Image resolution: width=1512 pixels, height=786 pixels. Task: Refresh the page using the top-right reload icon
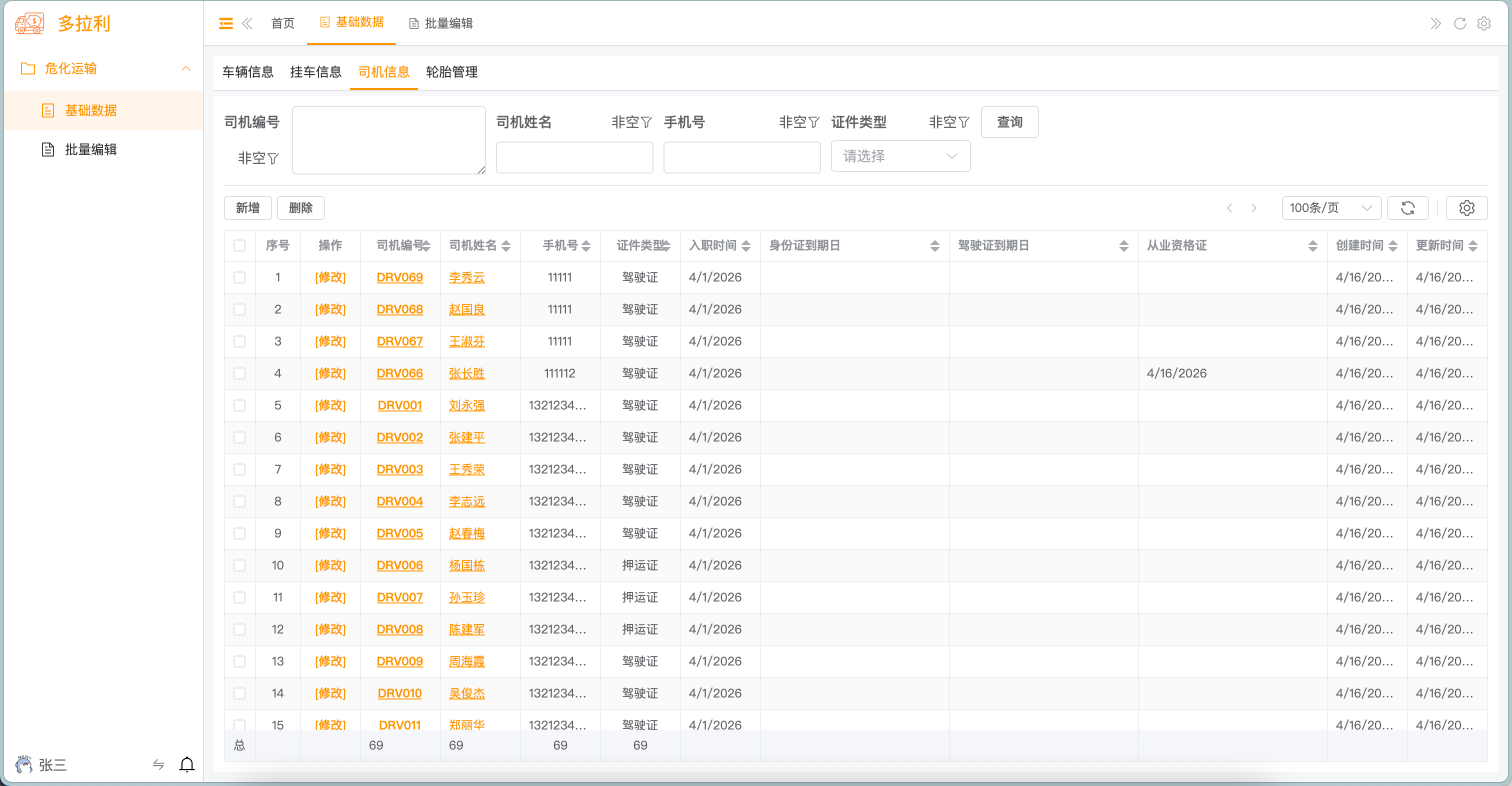pos(1459,23)
